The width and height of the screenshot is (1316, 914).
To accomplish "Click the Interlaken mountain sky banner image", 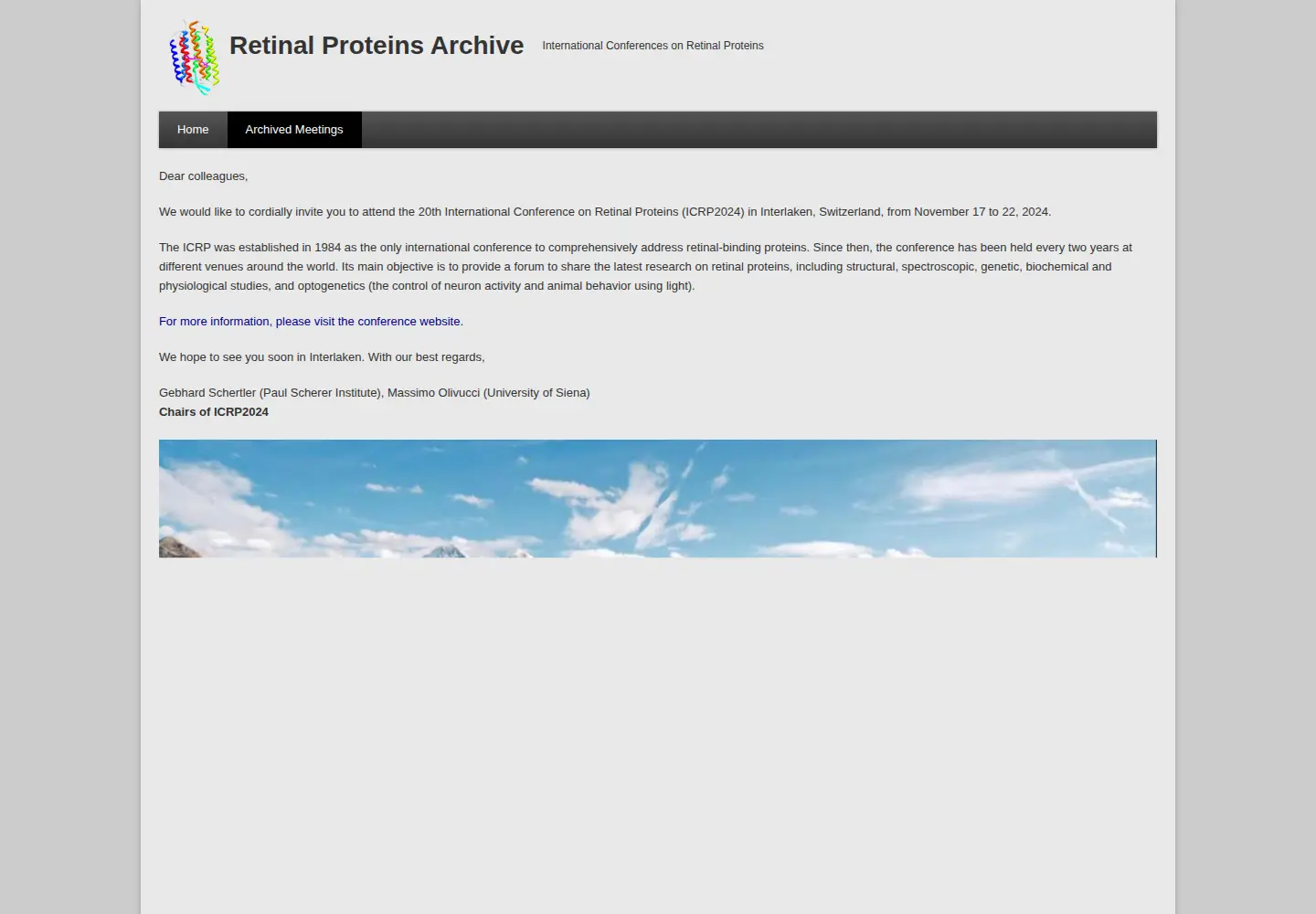I will click(658, 498).
